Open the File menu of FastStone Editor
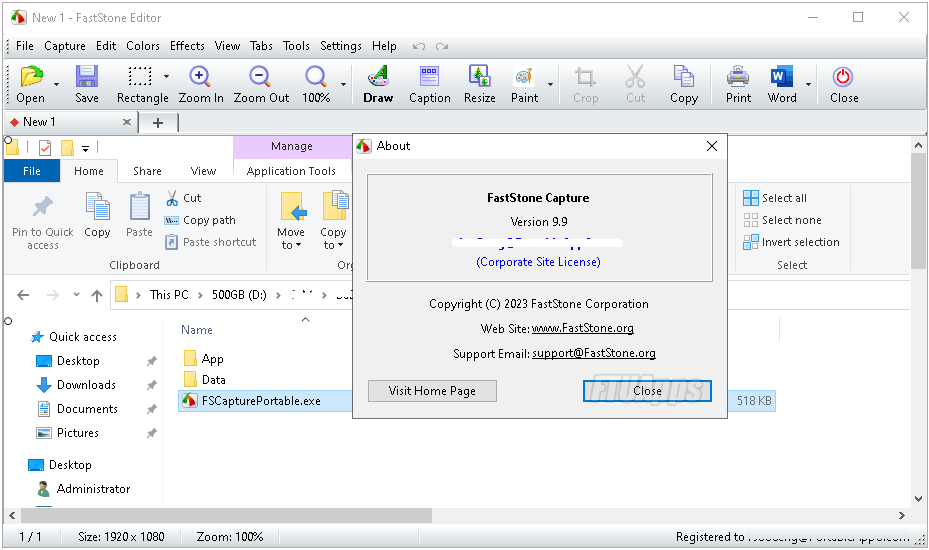The width and height of the screenshot is (929, 550). pyautogui.click(x=25, y=46)
